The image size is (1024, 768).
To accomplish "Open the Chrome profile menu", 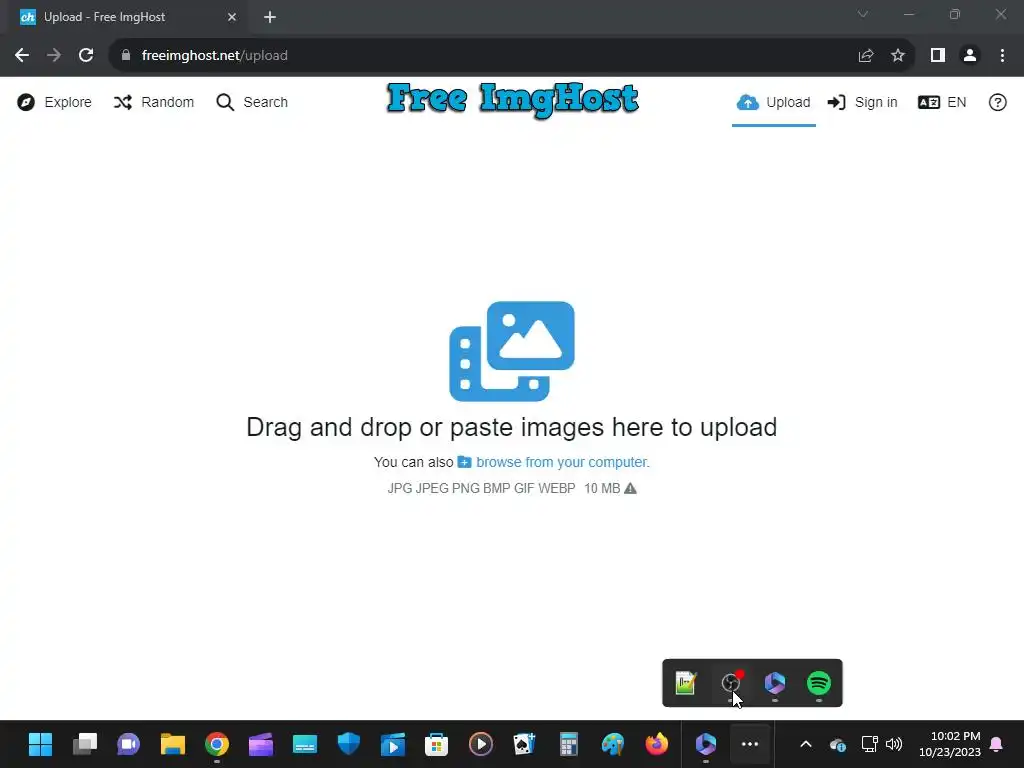I will 970,56.
